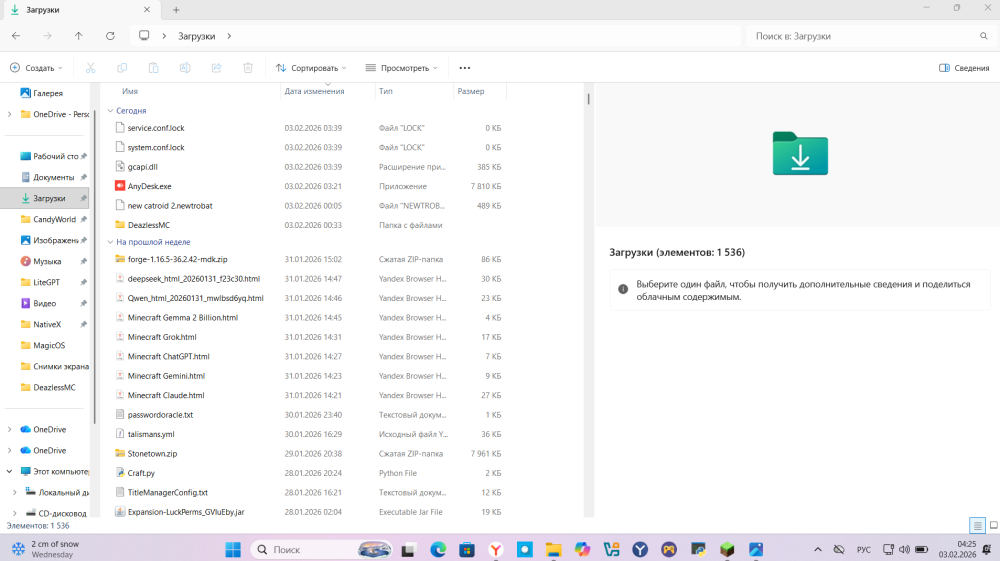The width and height of the screenshot is (1000, 561).
Task: Click the Delete trash icon
Action: (248, 68)
